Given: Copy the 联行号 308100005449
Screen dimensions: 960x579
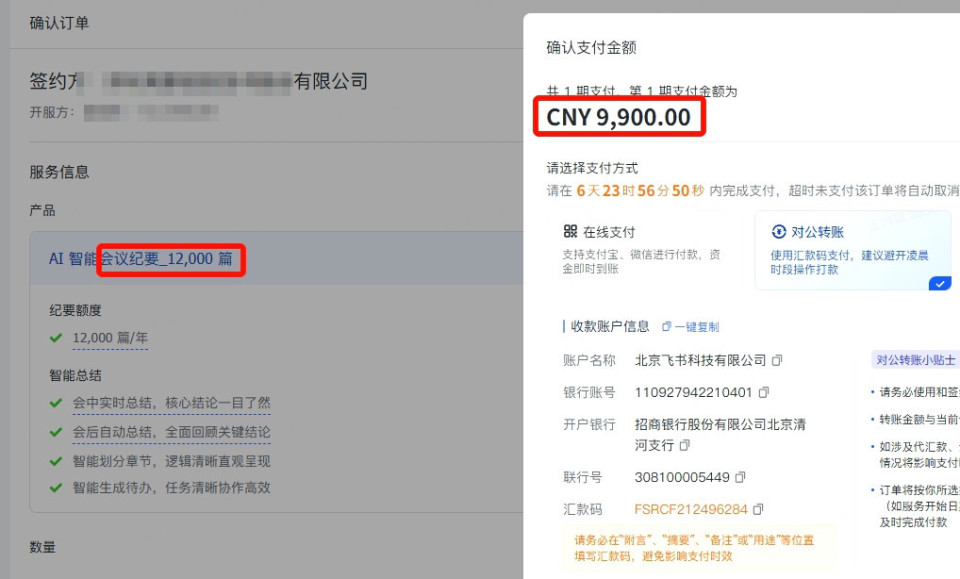Looking at the screenshot, I should 740,477.
